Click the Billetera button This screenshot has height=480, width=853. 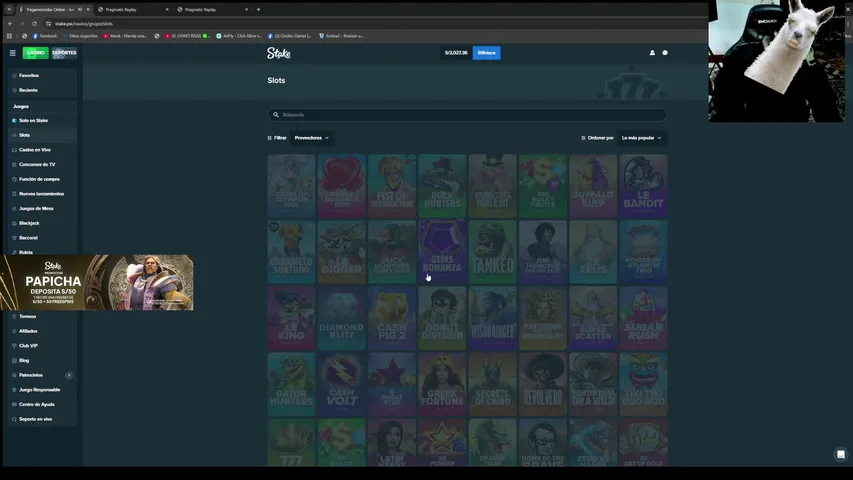pyautogui.click(x=486, y=53)
